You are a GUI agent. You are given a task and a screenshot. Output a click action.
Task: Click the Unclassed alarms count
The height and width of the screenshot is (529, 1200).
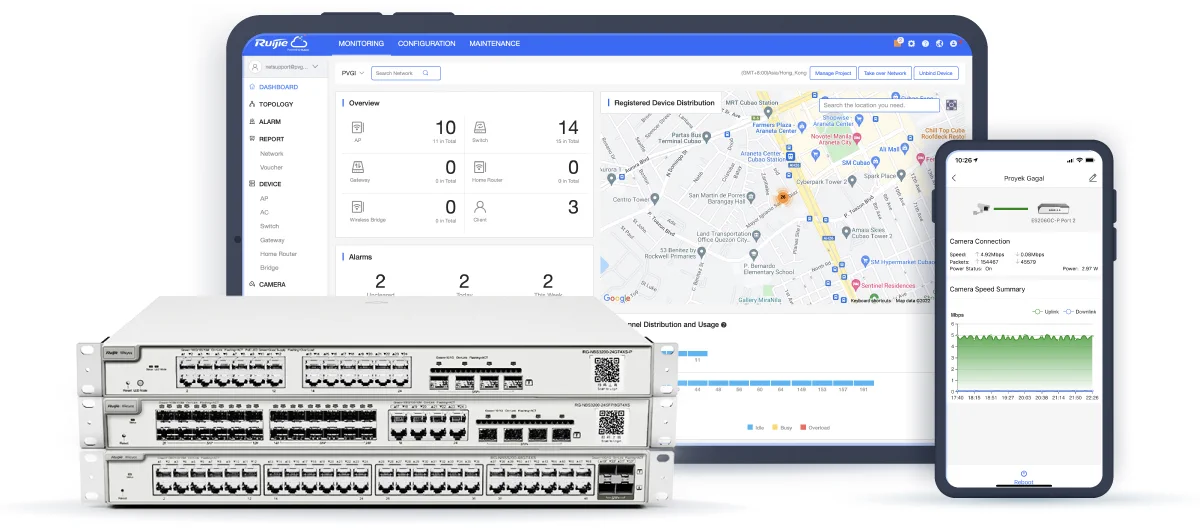tap(380, 282)
